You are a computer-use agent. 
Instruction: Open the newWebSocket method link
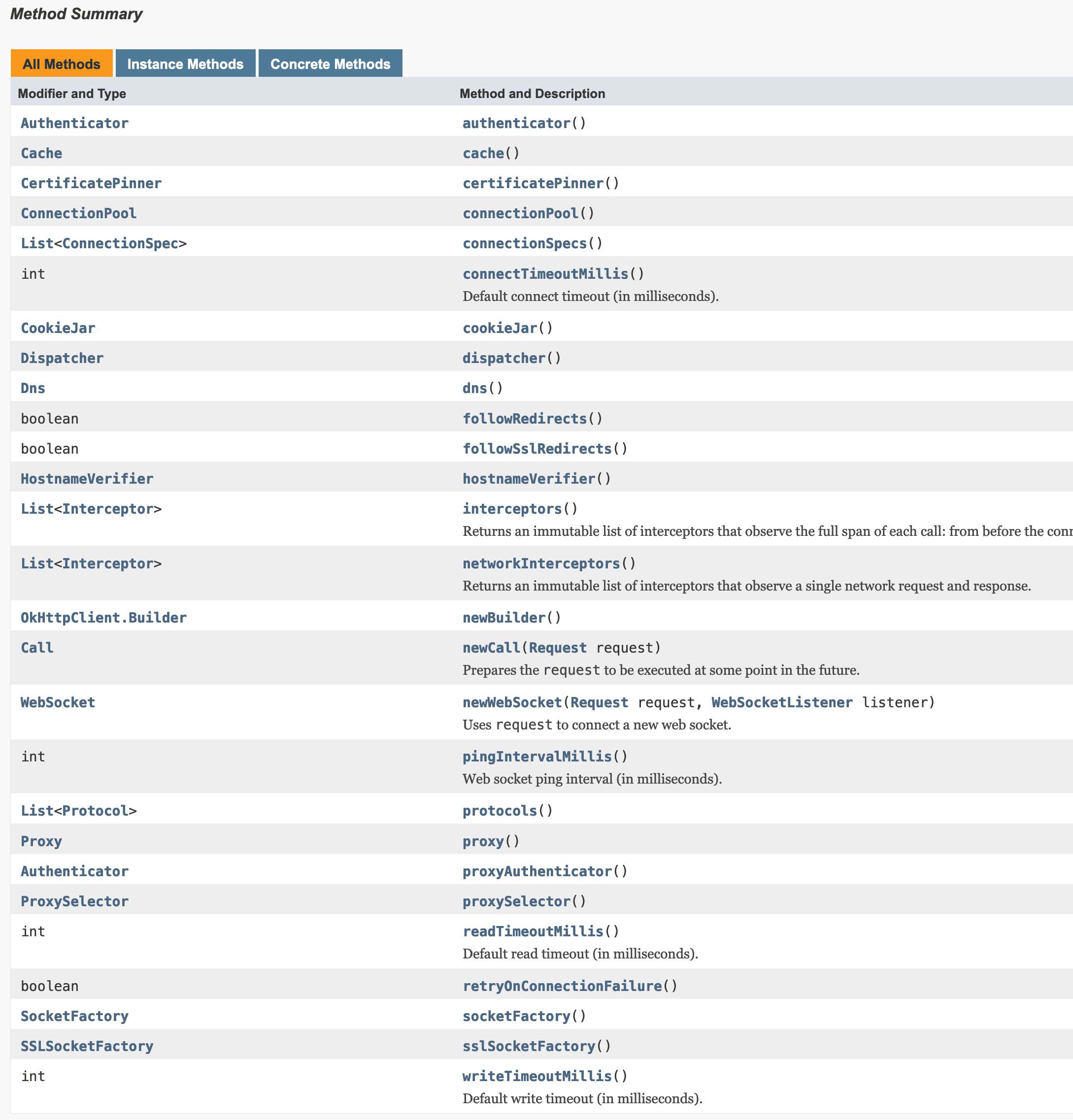click(512, 702)
